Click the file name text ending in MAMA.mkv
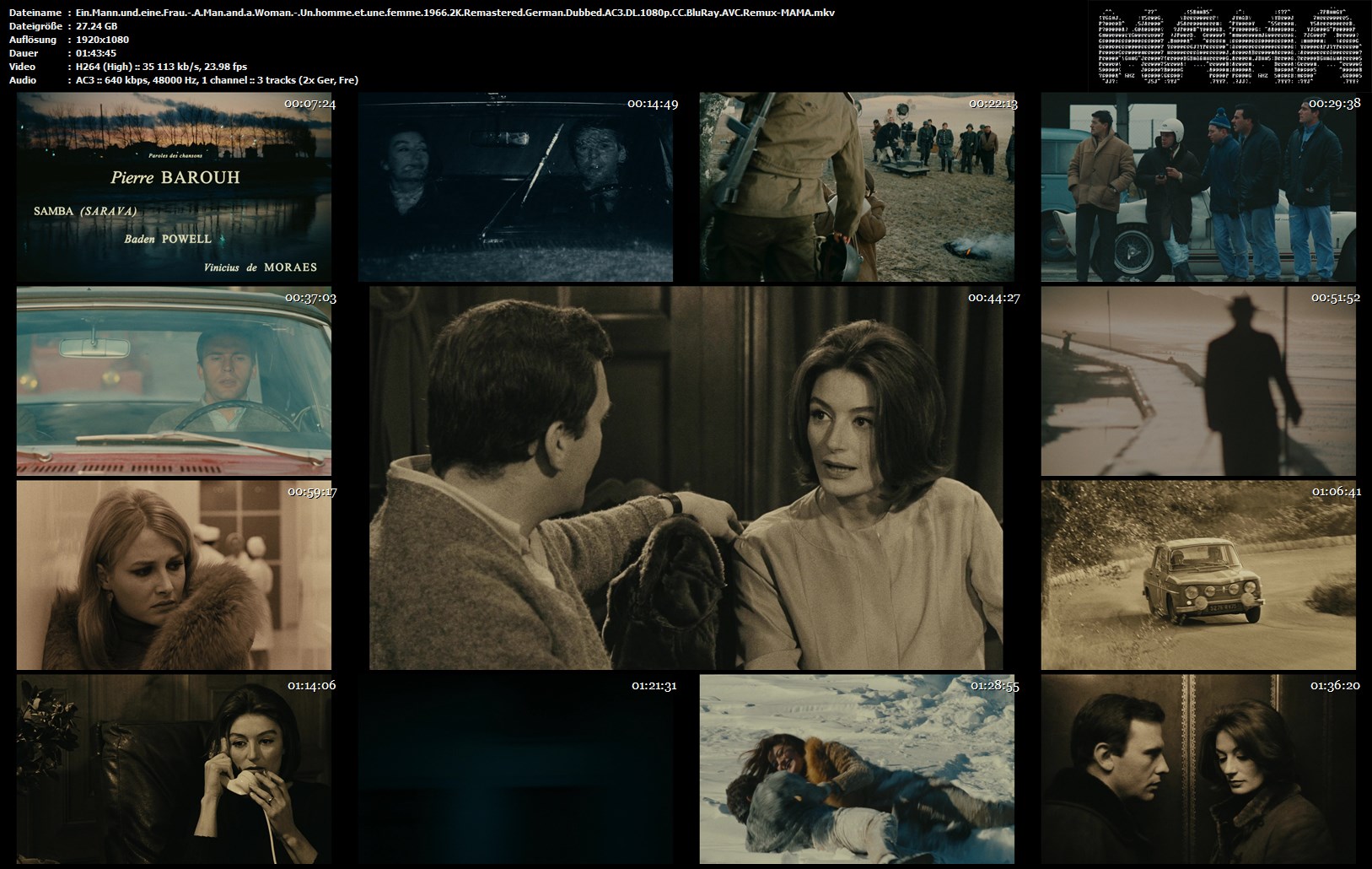Viewport: 1372px width, 869px height. point(455,13)
